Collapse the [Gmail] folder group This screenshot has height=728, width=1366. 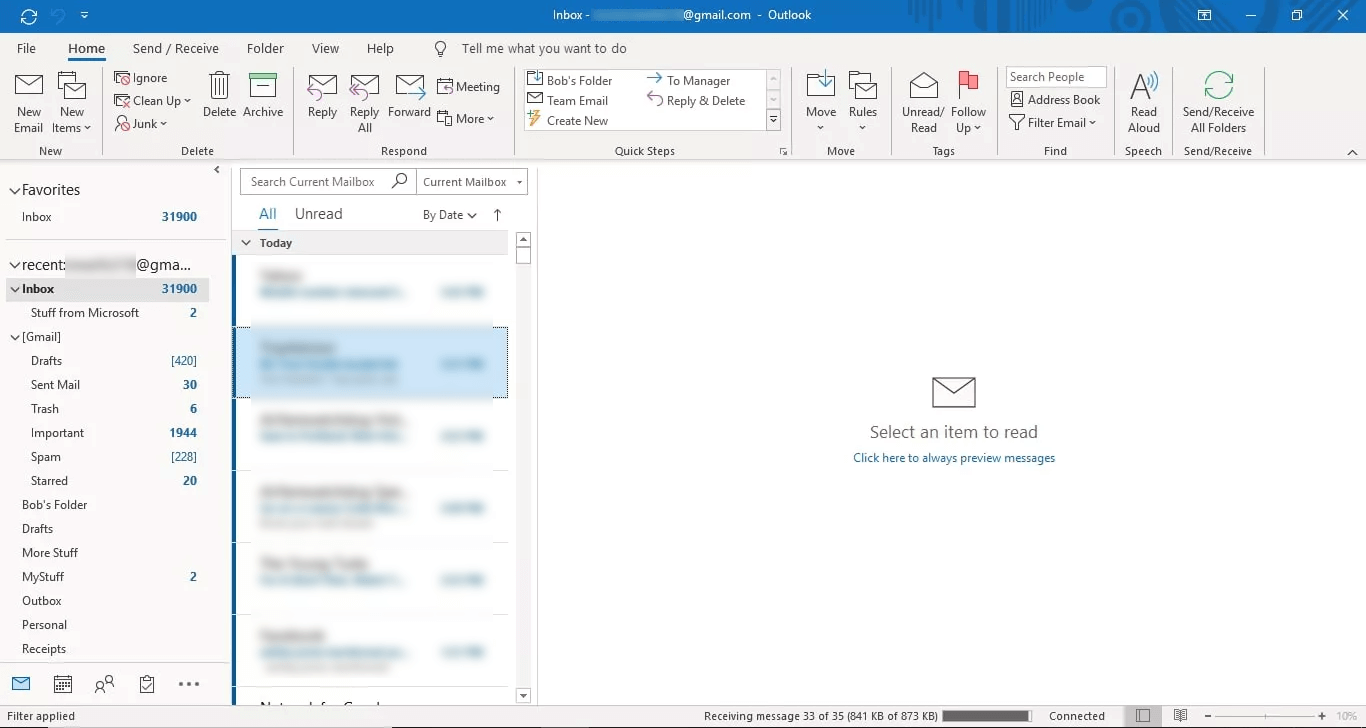pos(14,337)
